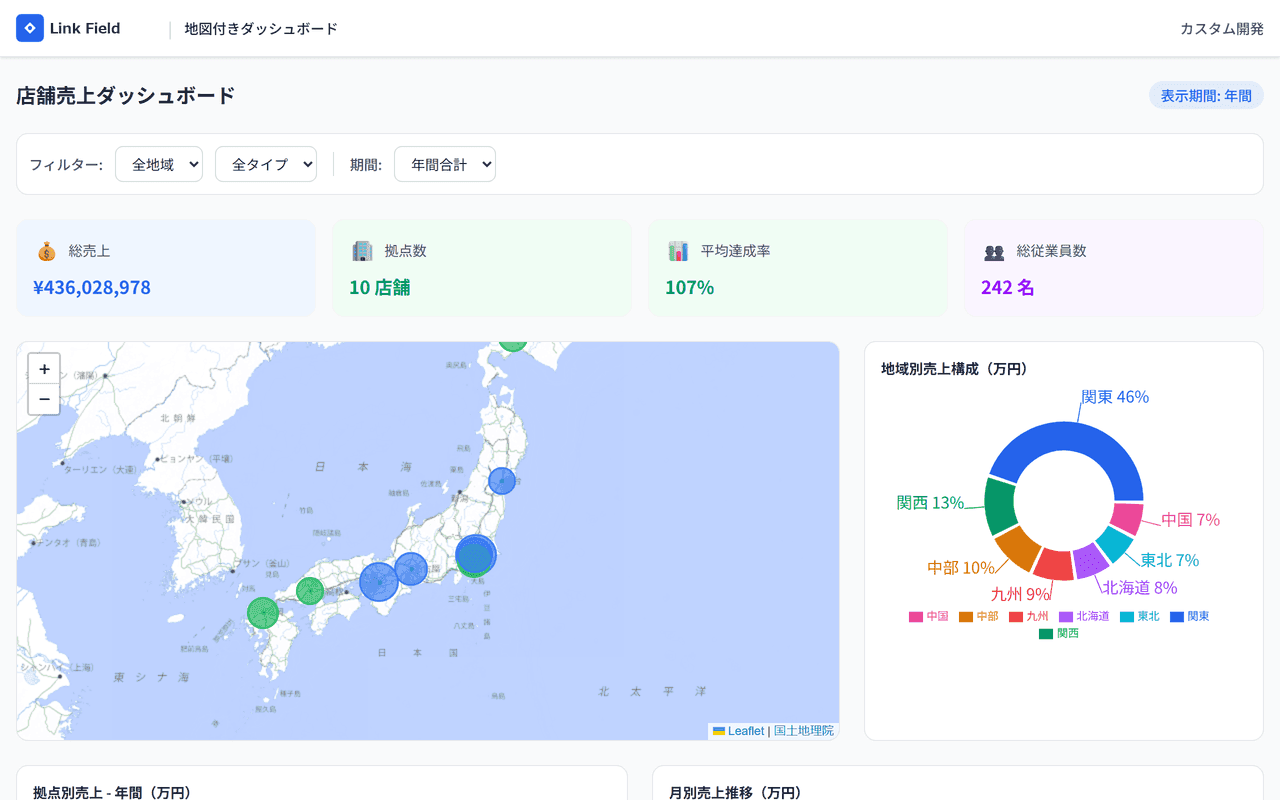
Task: Click the フィルター: label
Action: point(66,165)
